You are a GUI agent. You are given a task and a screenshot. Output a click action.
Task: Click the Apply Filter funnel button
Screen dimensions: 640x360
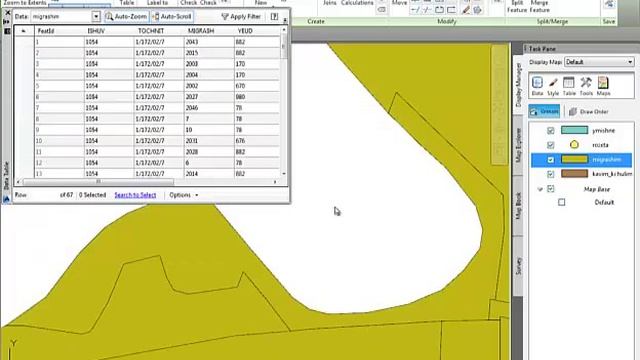click(x=241, y=16)
